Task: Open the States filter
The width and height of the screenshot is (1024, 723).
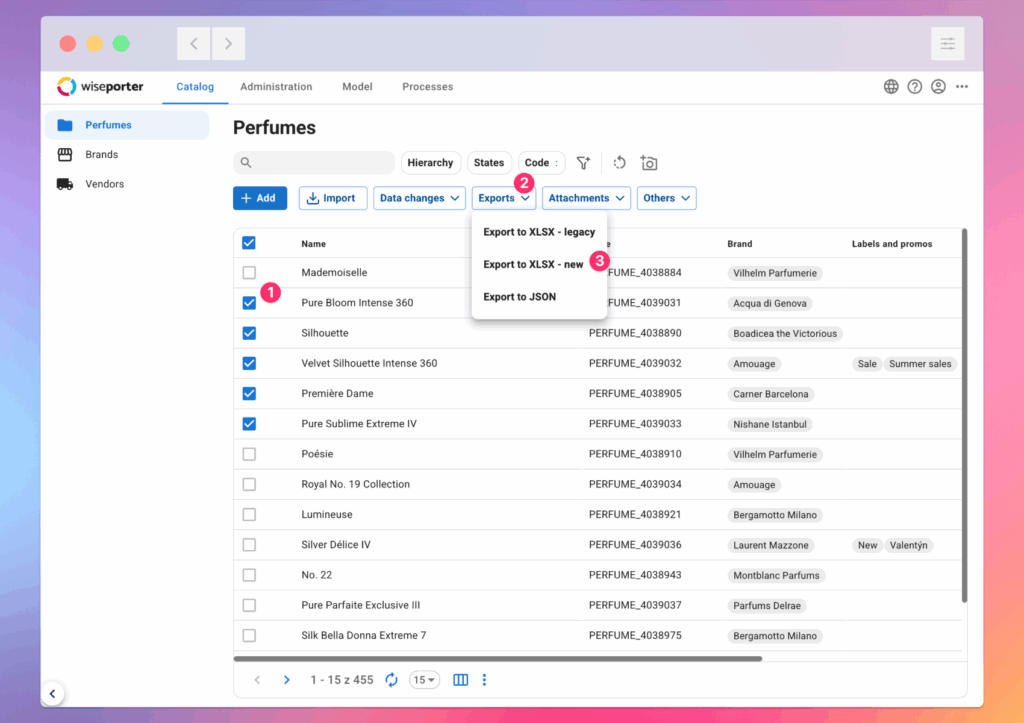Action: (x=489, y=163)
